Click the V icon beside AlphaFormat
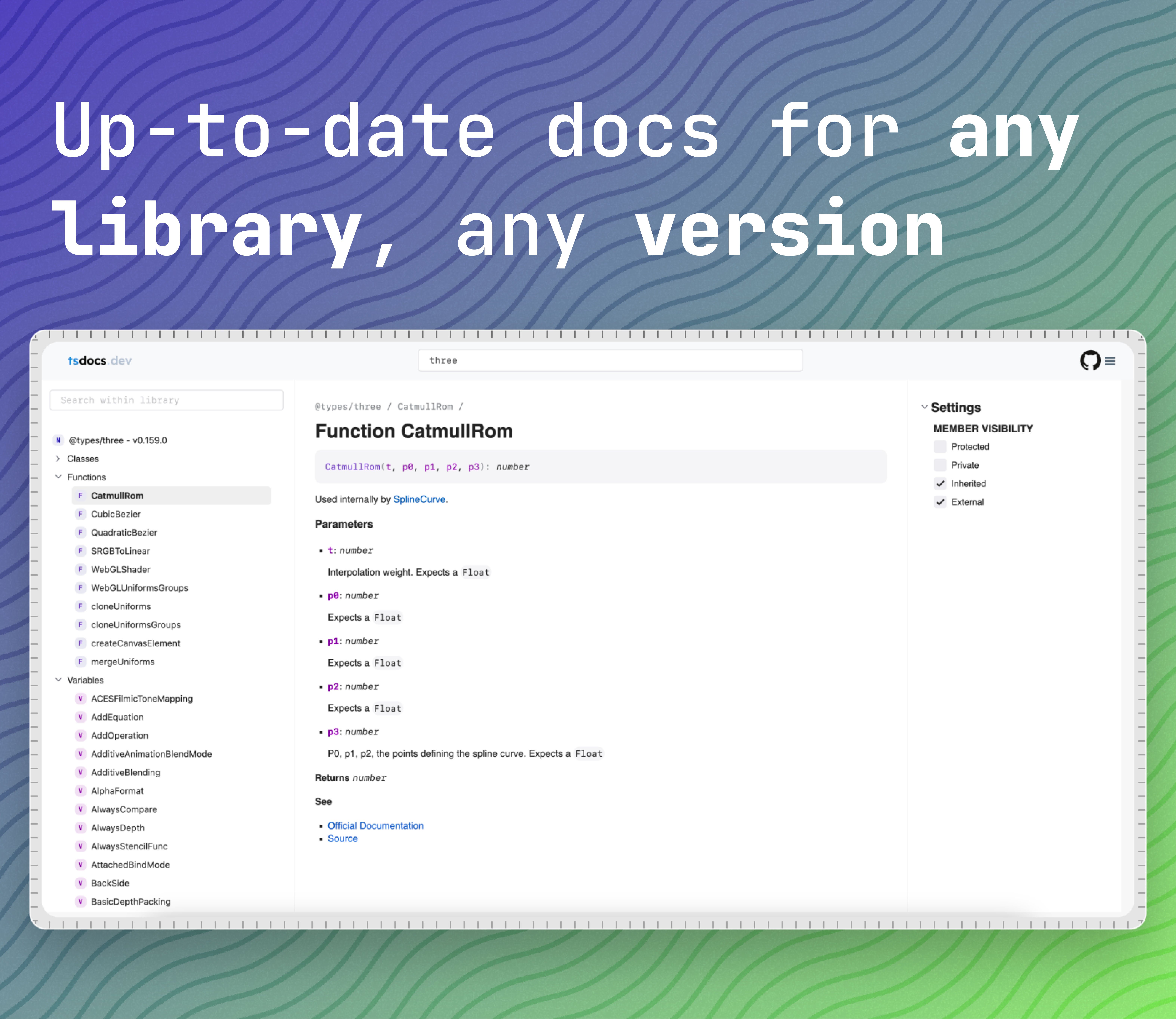Viewport: 1176px width, 1019px height. pos(81,791)
